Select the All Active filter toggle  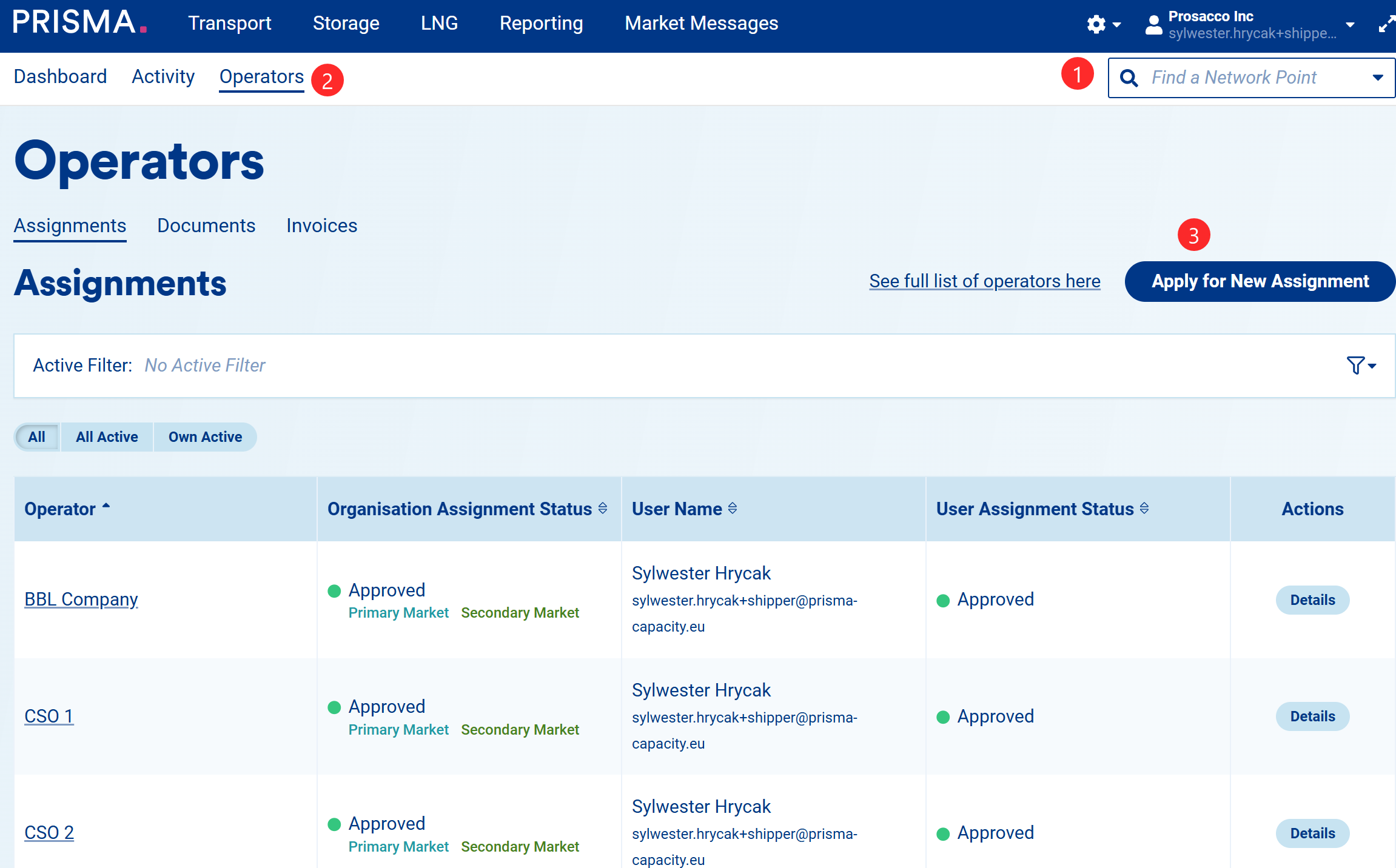coord(107,437)
